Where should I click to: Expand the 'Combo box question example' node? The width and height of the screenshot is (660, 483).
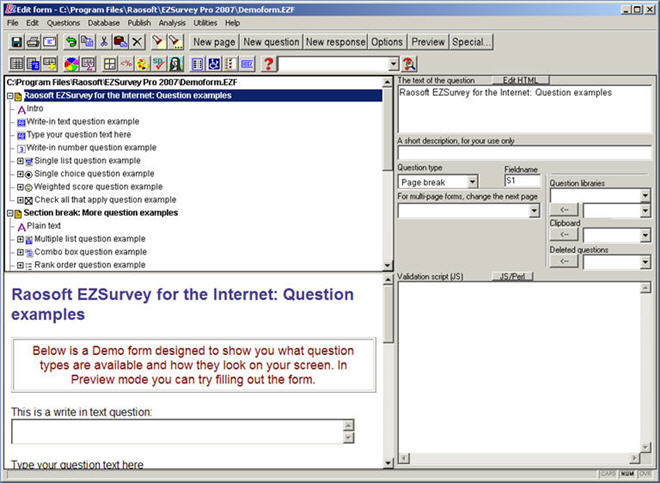pos(20,252)
